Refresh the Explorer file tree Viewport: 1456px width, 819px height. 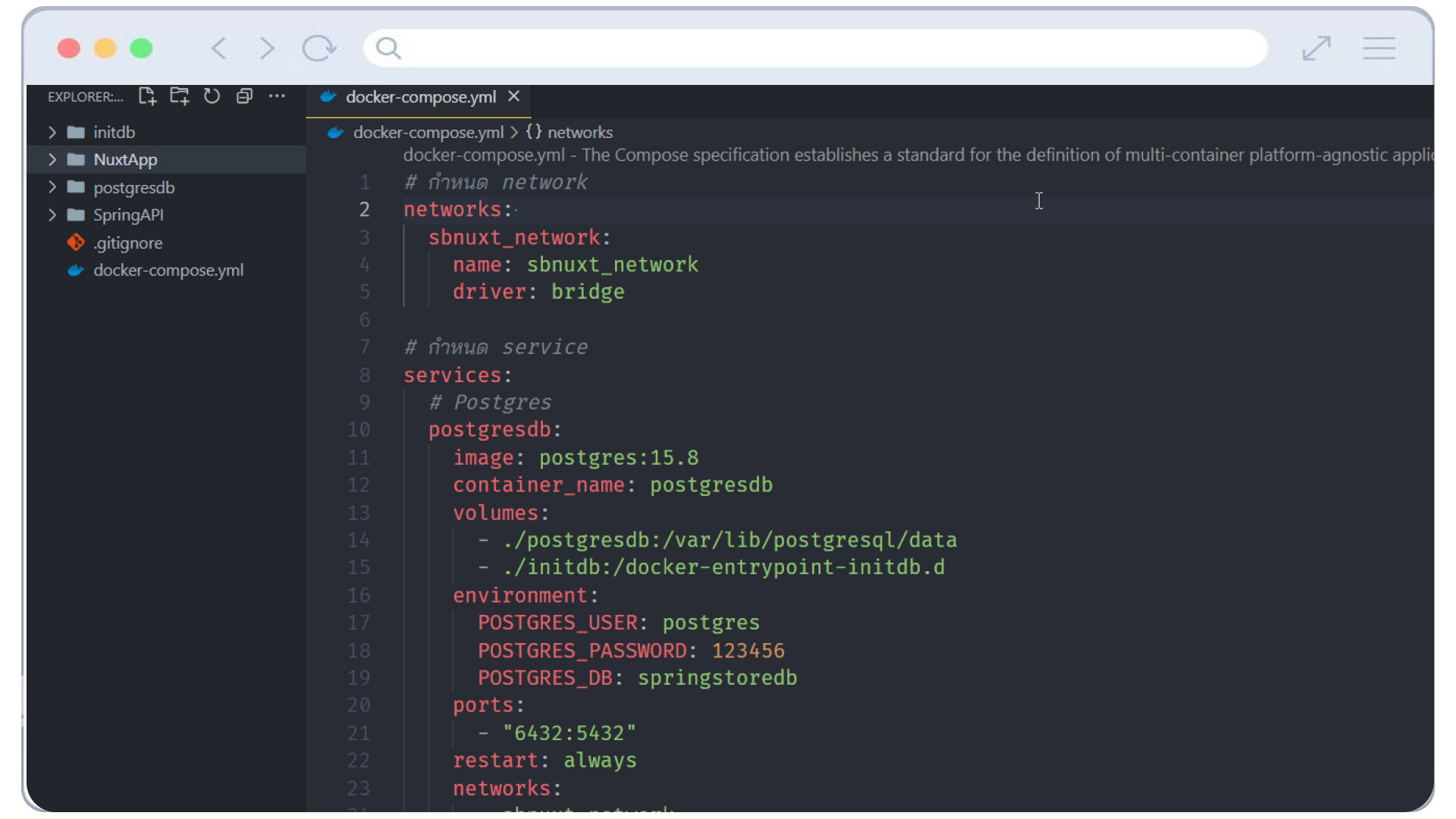(x=212, y=96)
